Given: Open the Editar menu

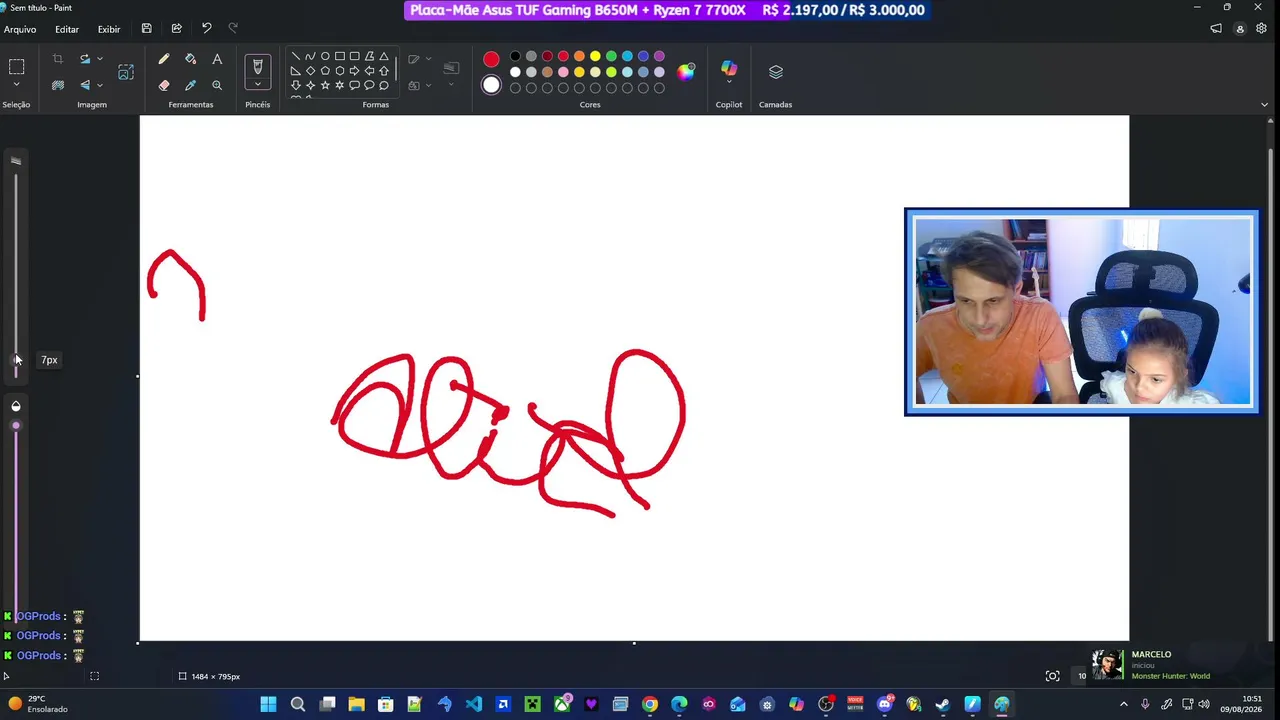Looking at the screenshot, I should click(x=67, y=29).
